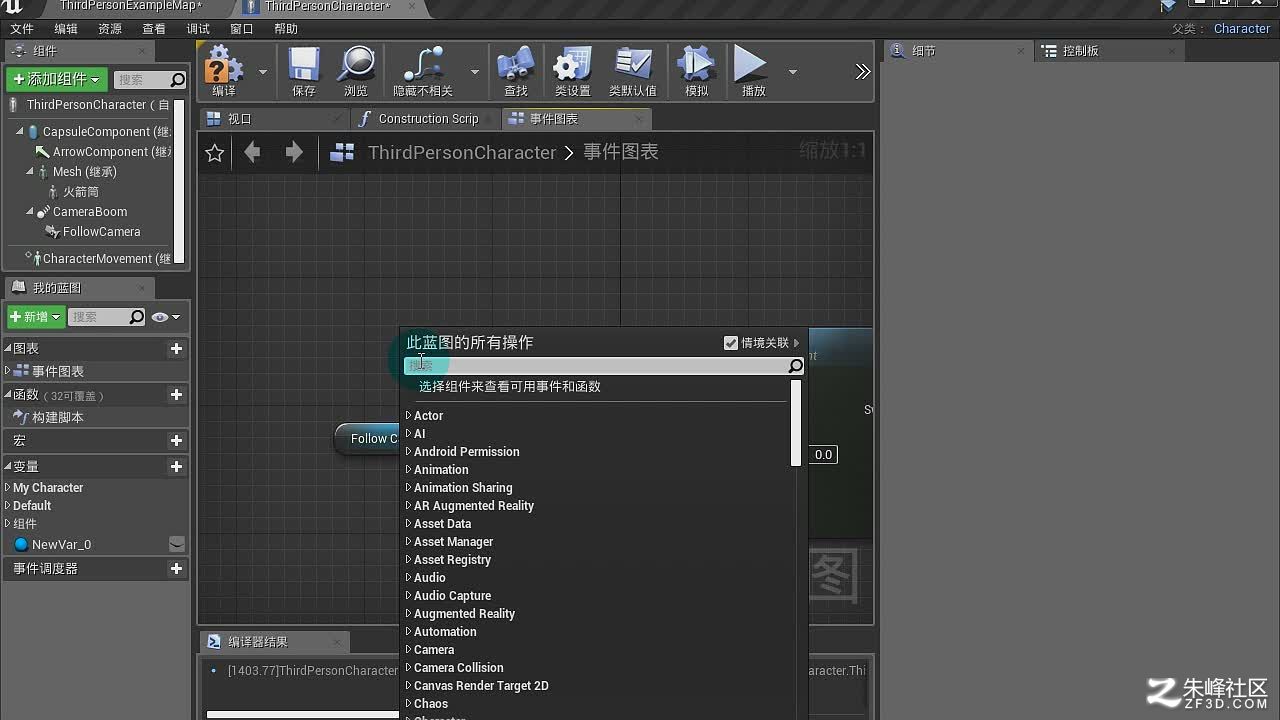Select Mesh (继承) component
This screenshot has width=1280, height=720.
[84, 172]
